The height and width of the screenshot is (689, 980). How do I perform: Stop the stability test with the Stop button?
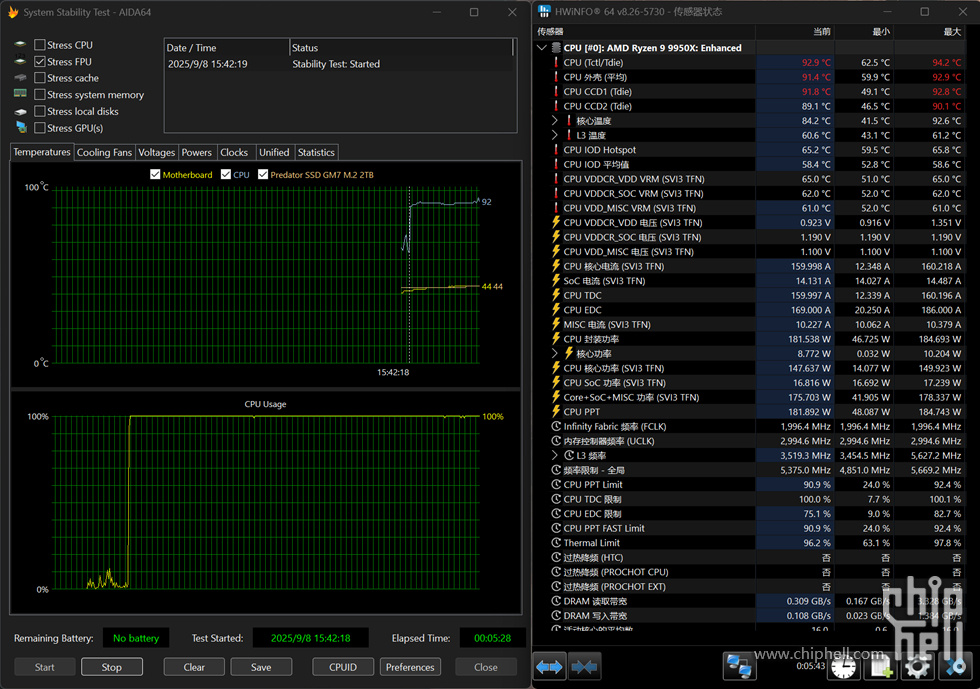[112, 667]
